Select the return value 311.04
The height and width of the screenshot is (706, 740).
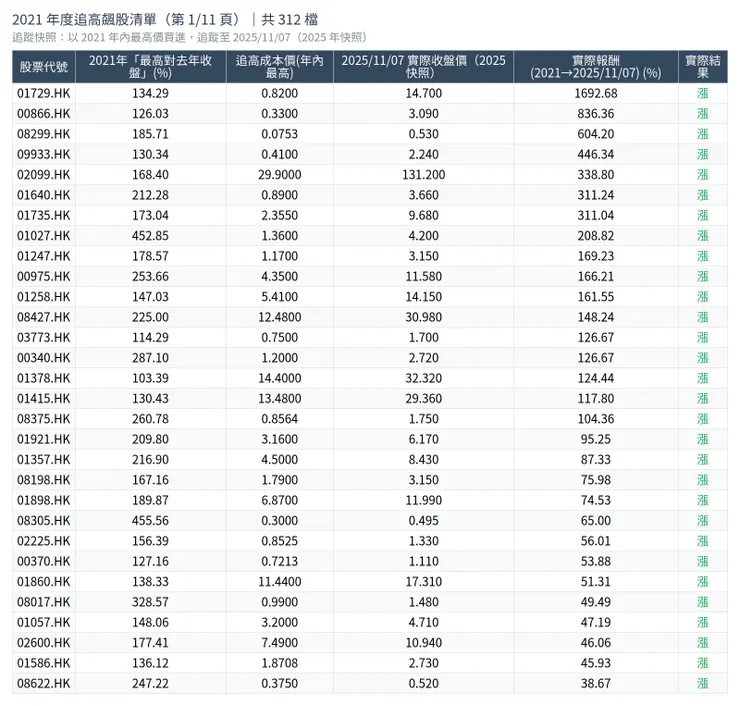pos(596,215)
